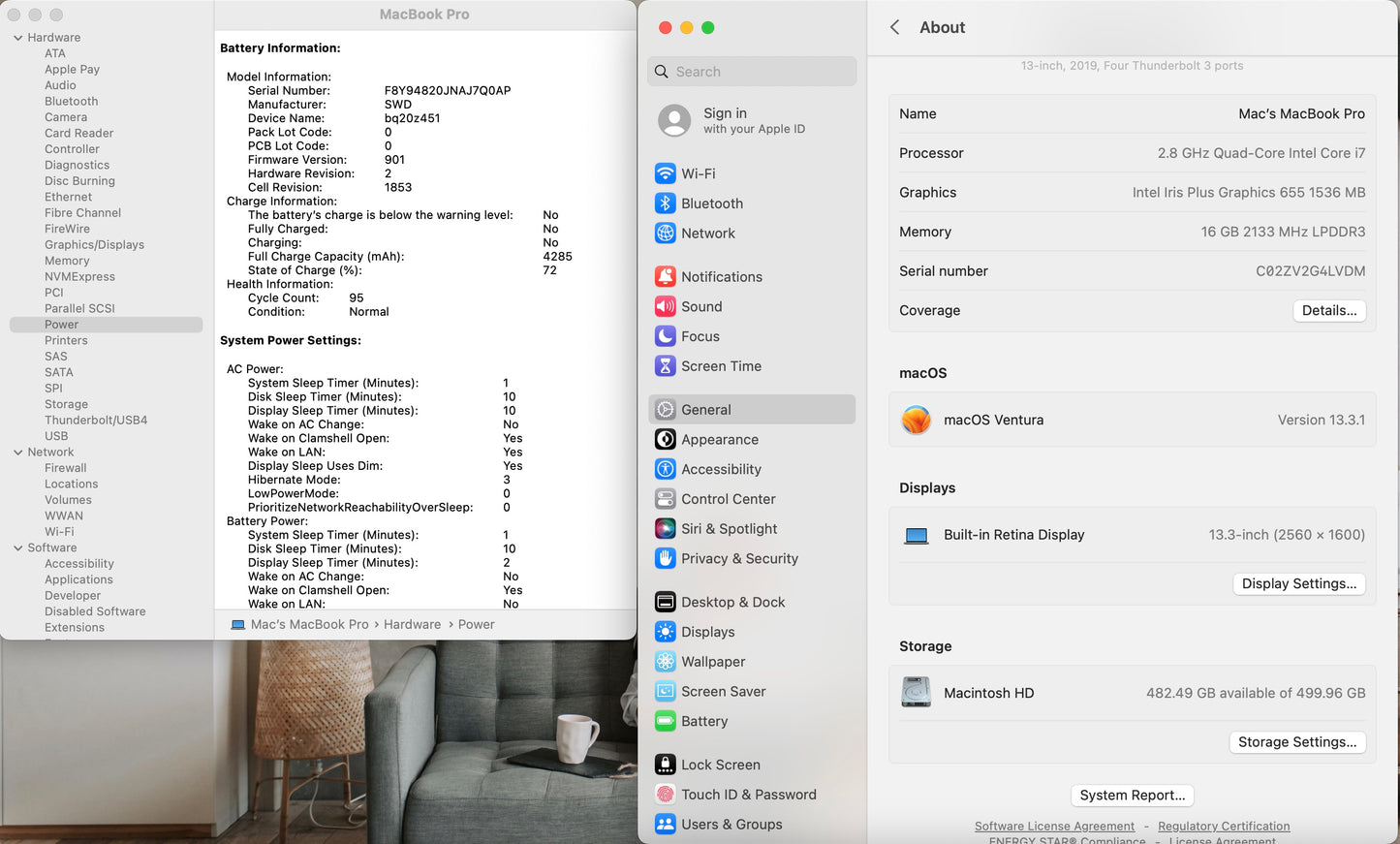The width and height of the screenshot is (1400, 844).
Task: Open Privacy & Security settings icon
Action: click(666, 558)
